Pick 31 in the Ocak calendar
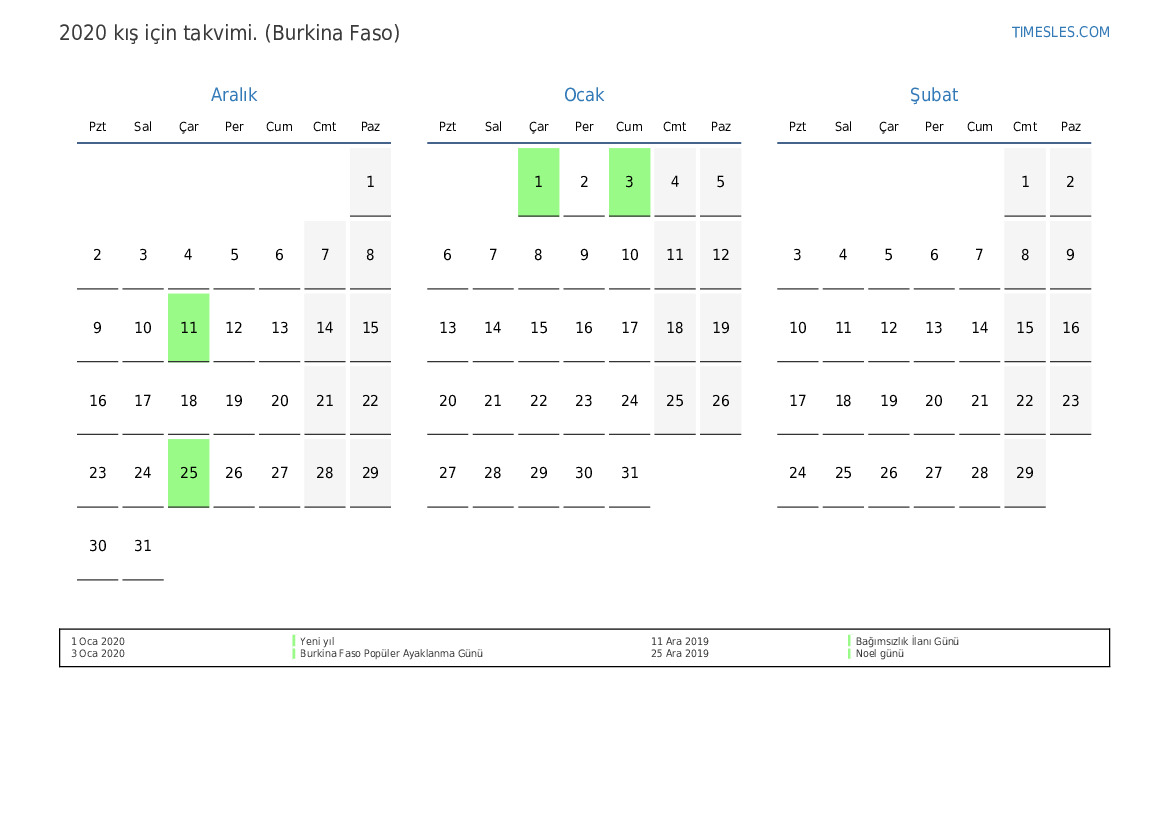The height and width of the screenshot is (827, 1169). [x=629, y=473]
